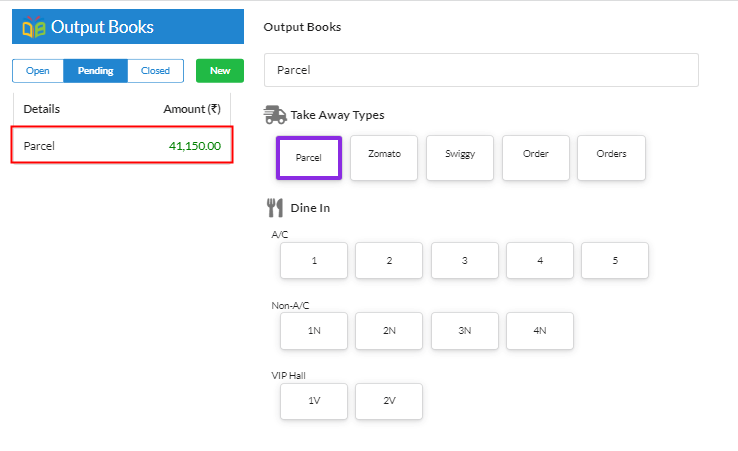Select the Parcel take away type
The width and height of the screenshot is (738, 451).
[309, 158]
